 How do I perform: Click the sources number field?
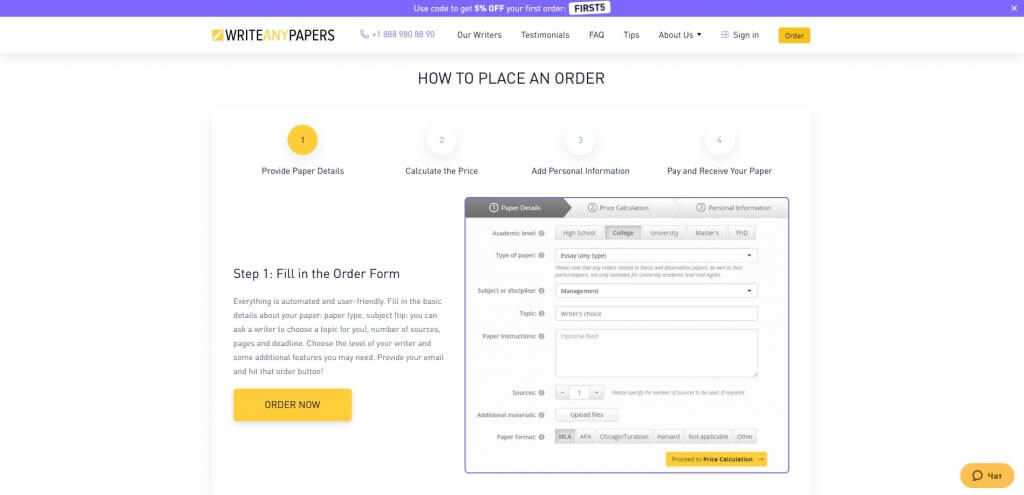pos(580,392)
